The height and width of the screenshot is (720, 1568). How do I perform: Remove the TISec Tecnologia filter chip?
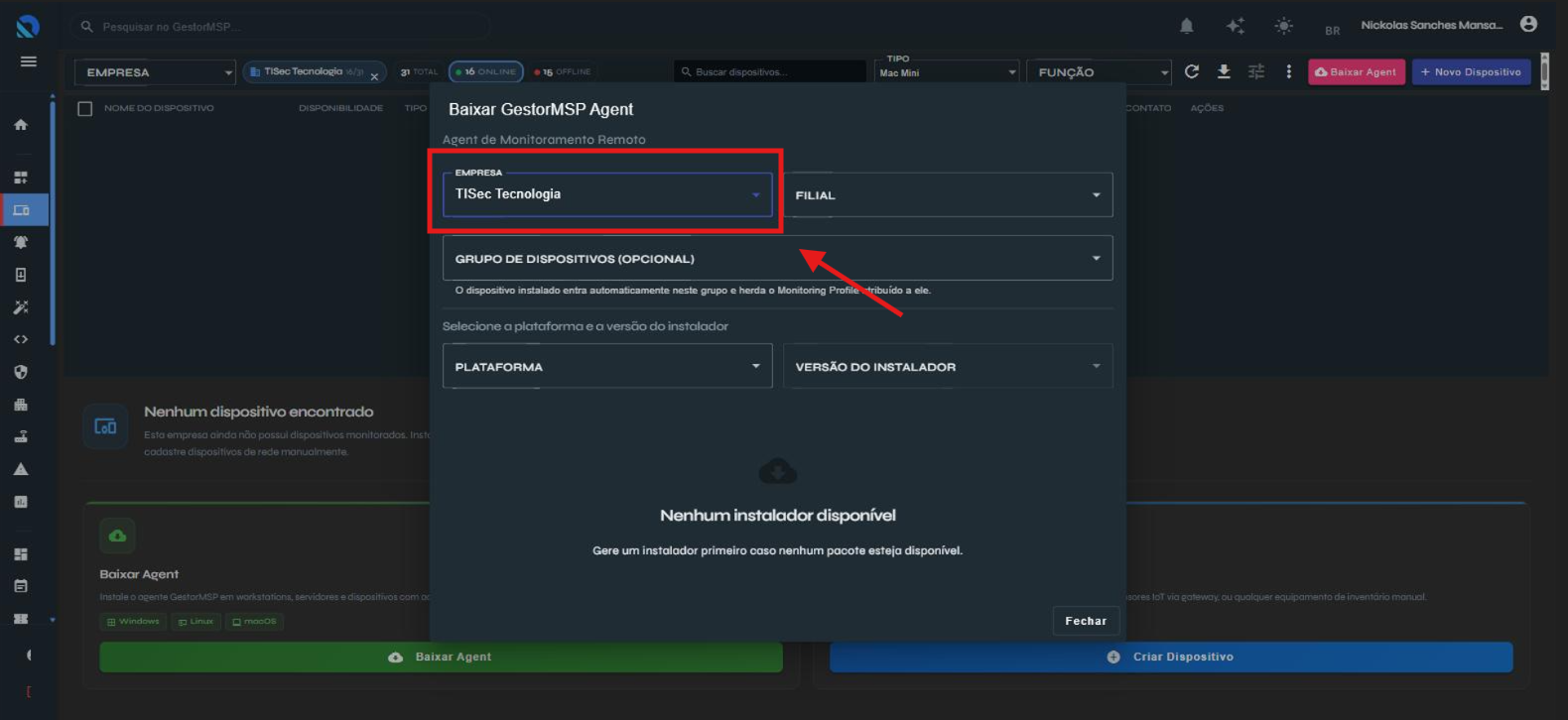(x=374, y=76)
